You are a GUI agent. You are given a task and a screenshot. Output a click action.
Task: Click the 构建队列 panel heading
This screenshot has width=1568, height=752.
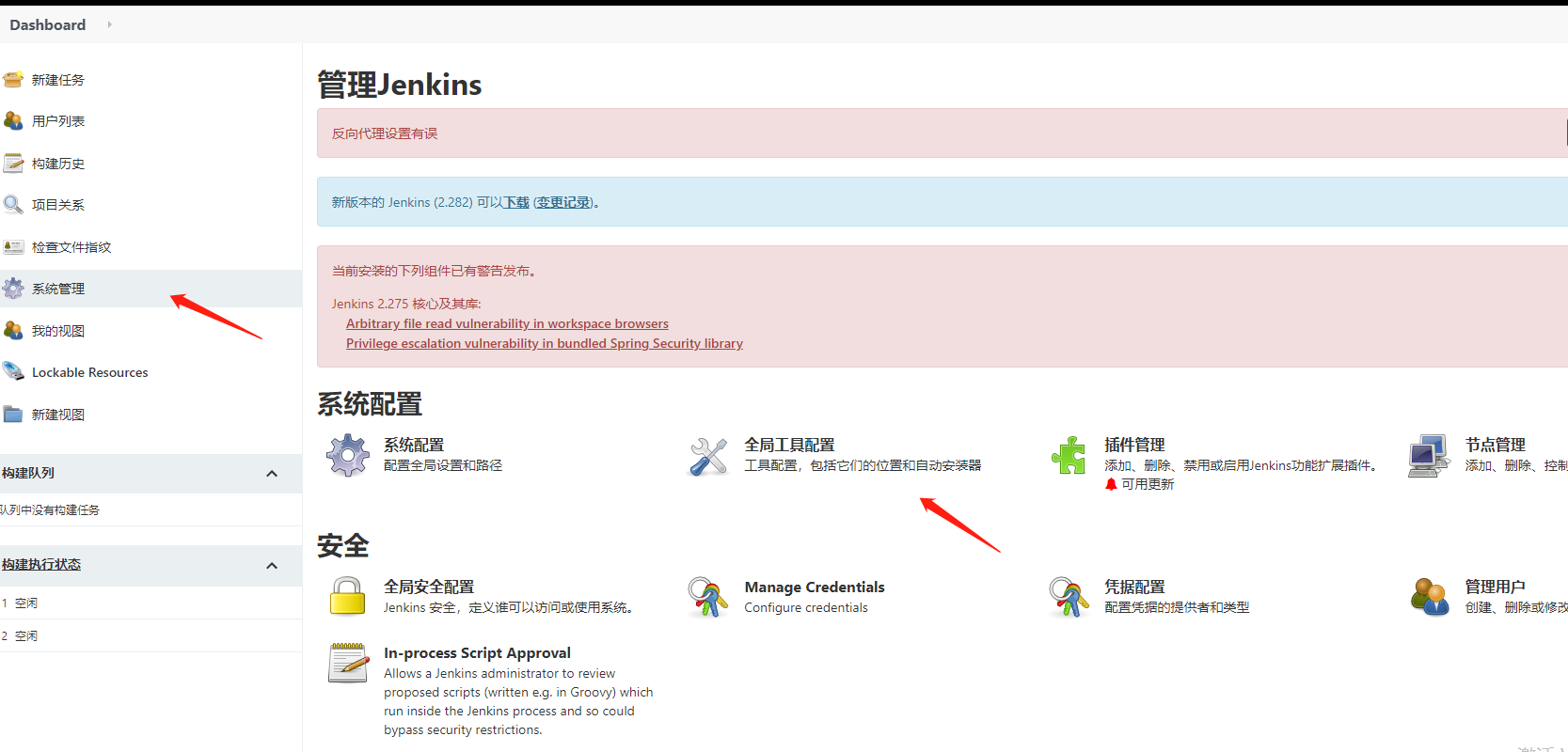[x=28, y=473]
